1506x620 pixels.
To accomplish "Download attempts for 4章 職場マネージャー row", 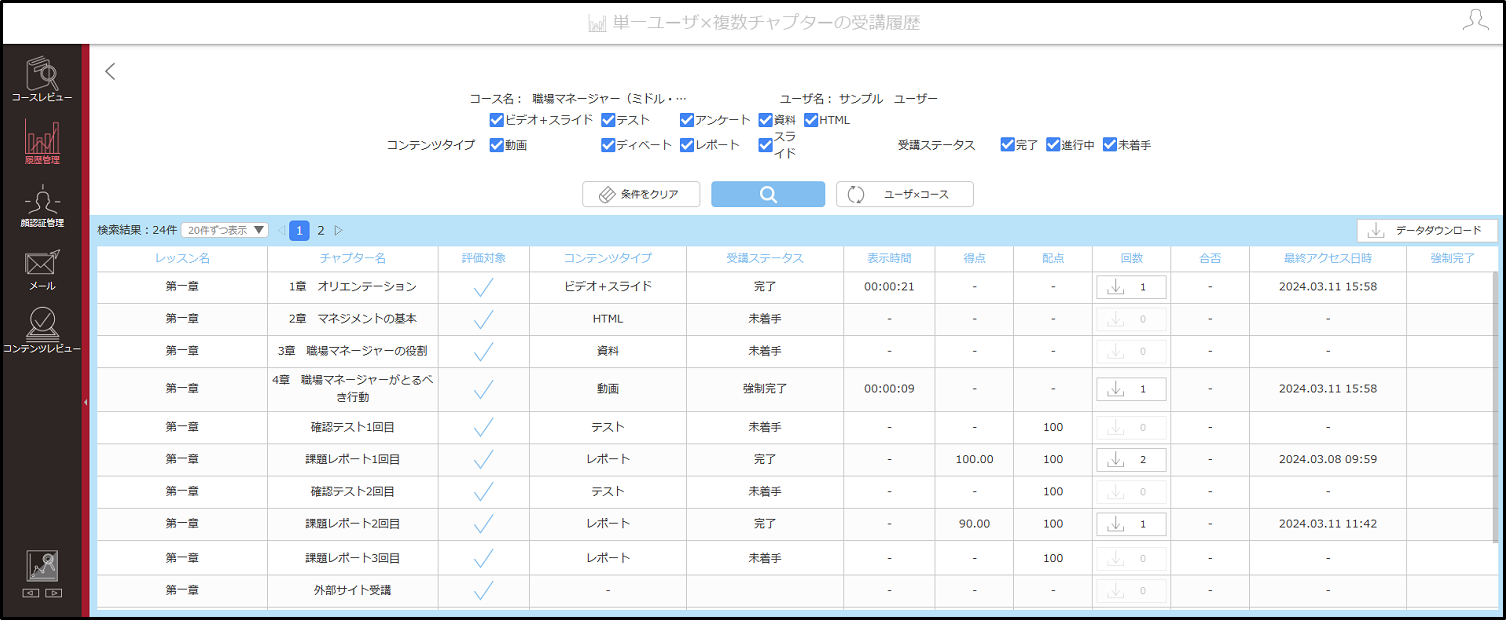I will [1131, 389].
